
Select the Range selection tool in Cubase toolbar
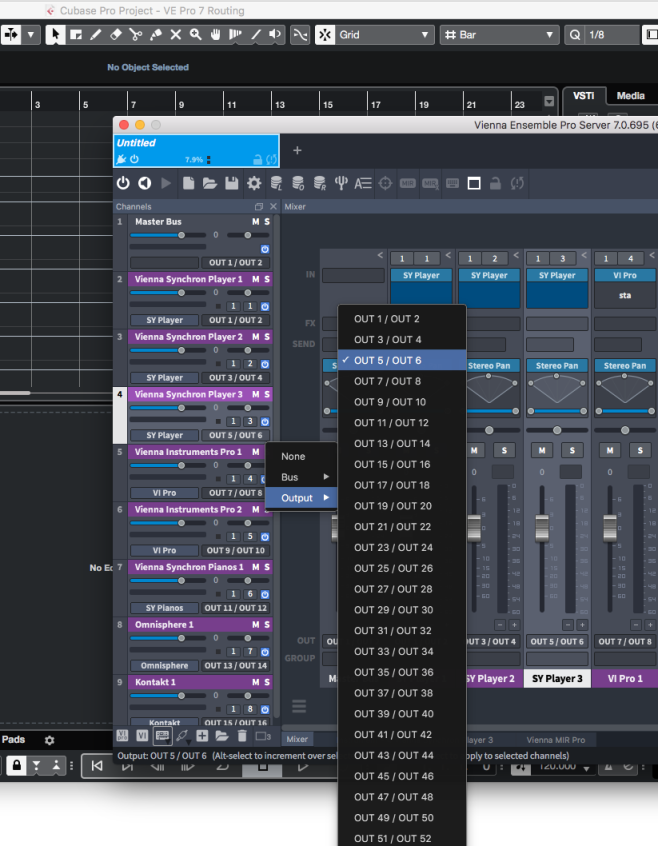(x=76, y=35)
